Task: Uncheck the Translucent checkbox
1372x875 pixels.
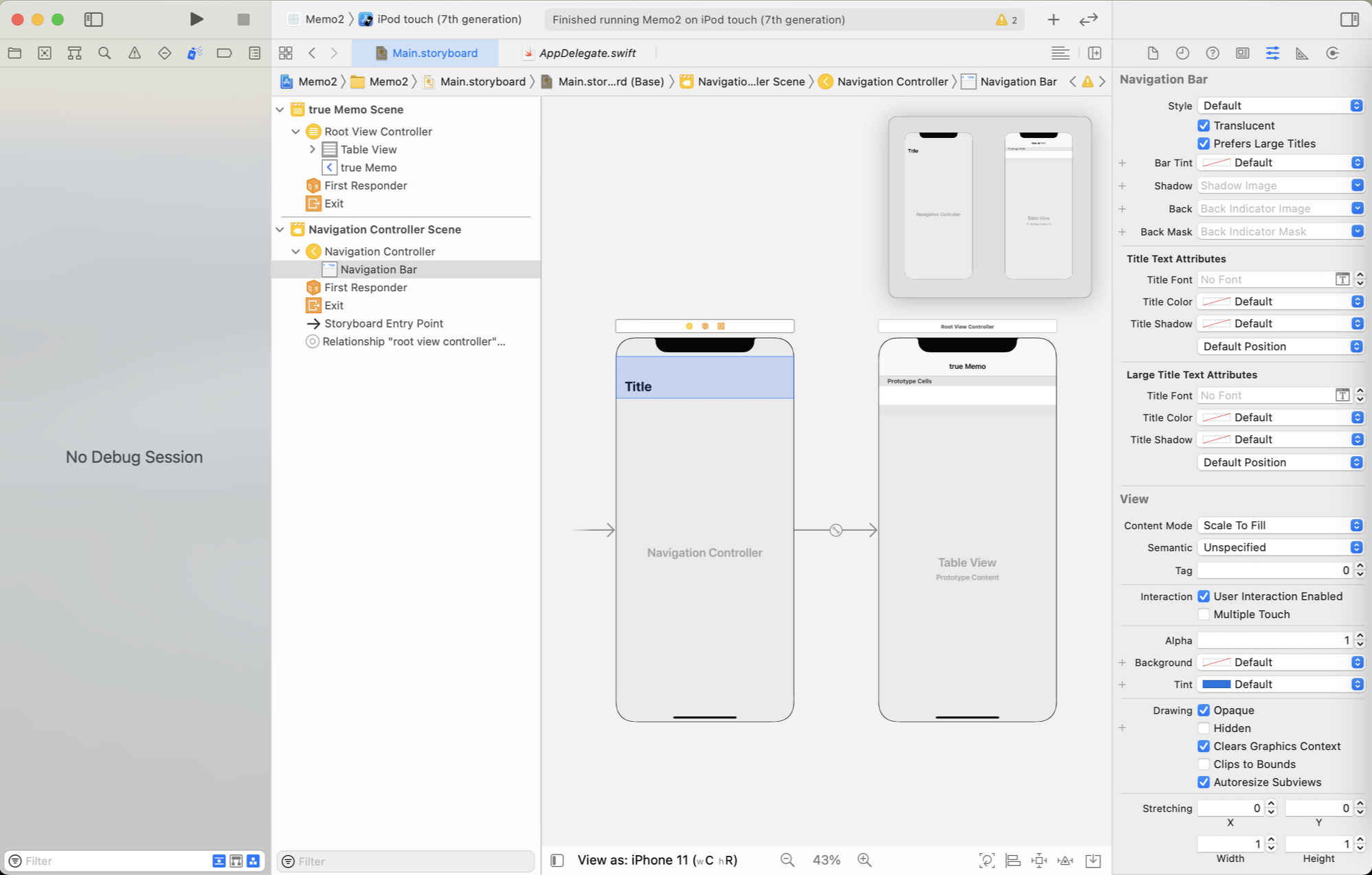Action: 1204,126
